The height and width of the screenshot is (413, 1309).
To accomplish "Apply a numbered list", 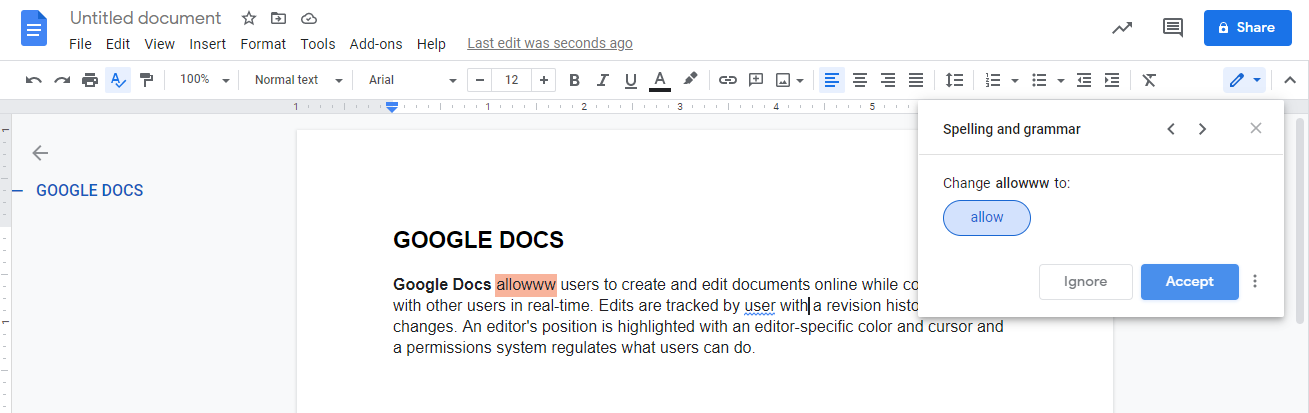I will (993, 80).
